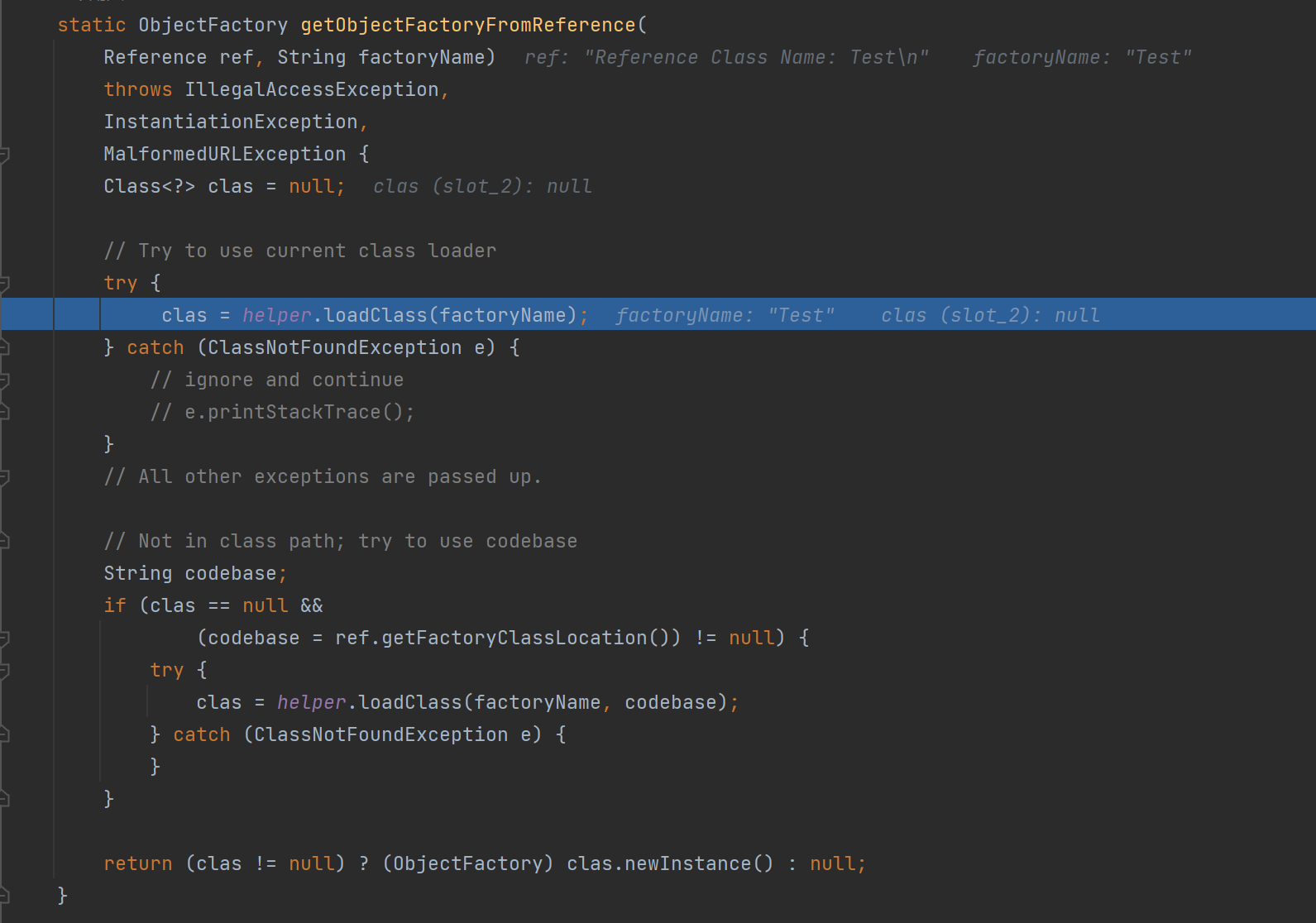
Task: Toggle fold marker beside codebase assignment line
Action: [4, 638]
